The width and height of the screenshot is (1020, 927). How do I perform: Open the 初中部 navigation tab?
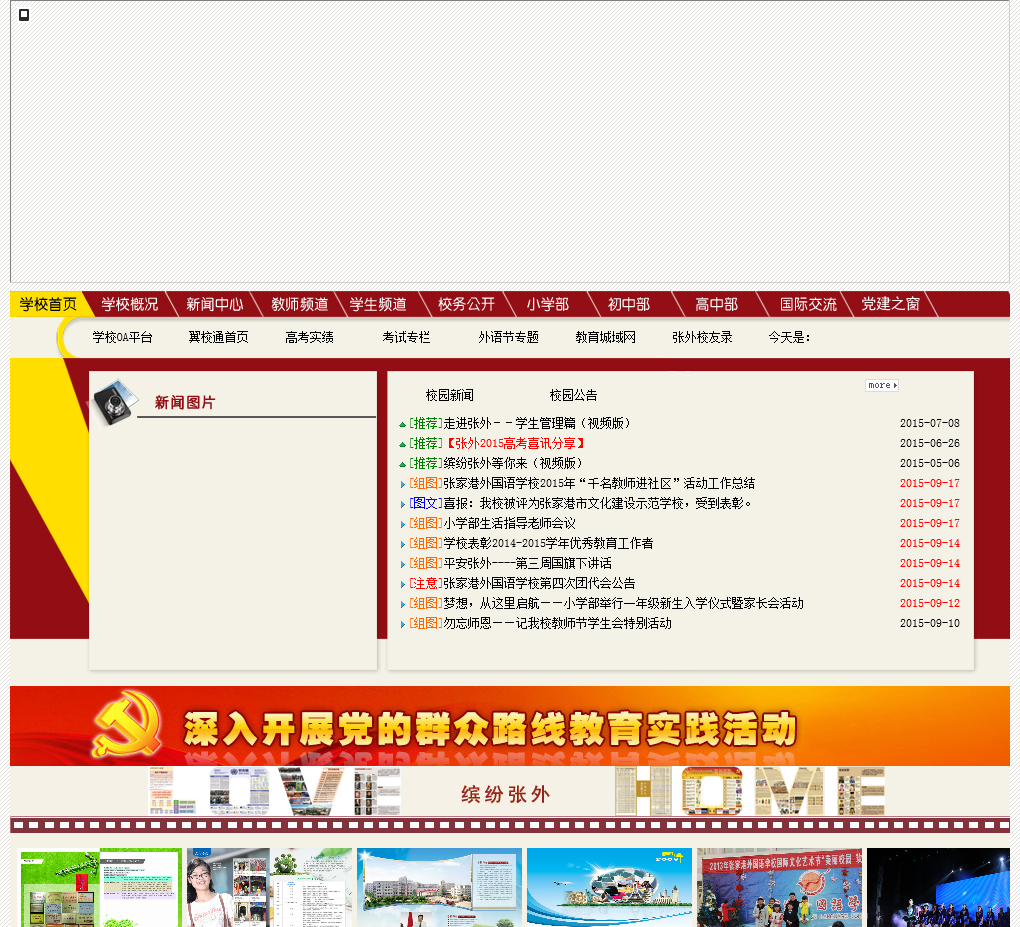tap(629, 304)
